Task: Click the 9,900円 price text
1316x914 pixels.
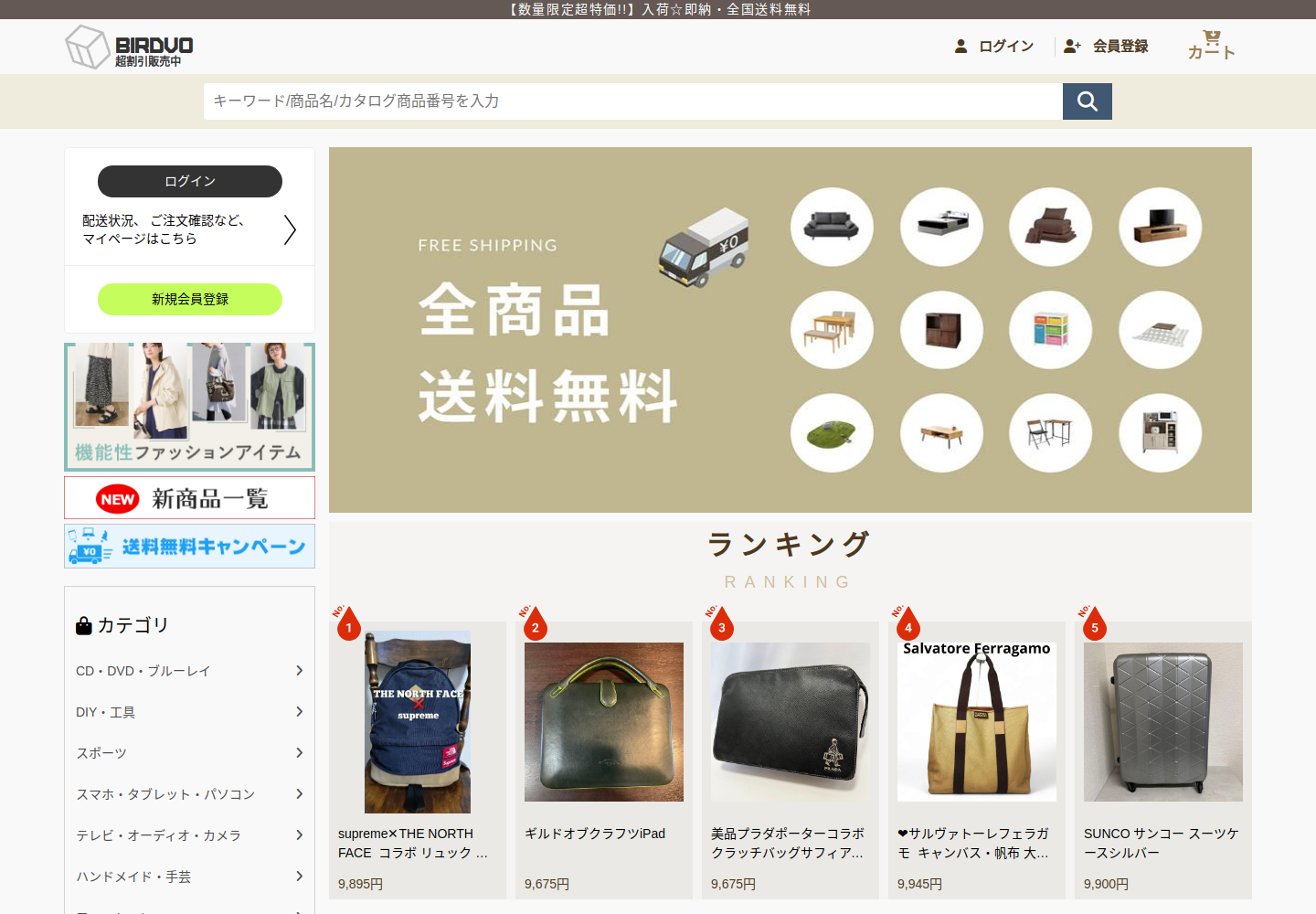Action: coord(1107,884)
